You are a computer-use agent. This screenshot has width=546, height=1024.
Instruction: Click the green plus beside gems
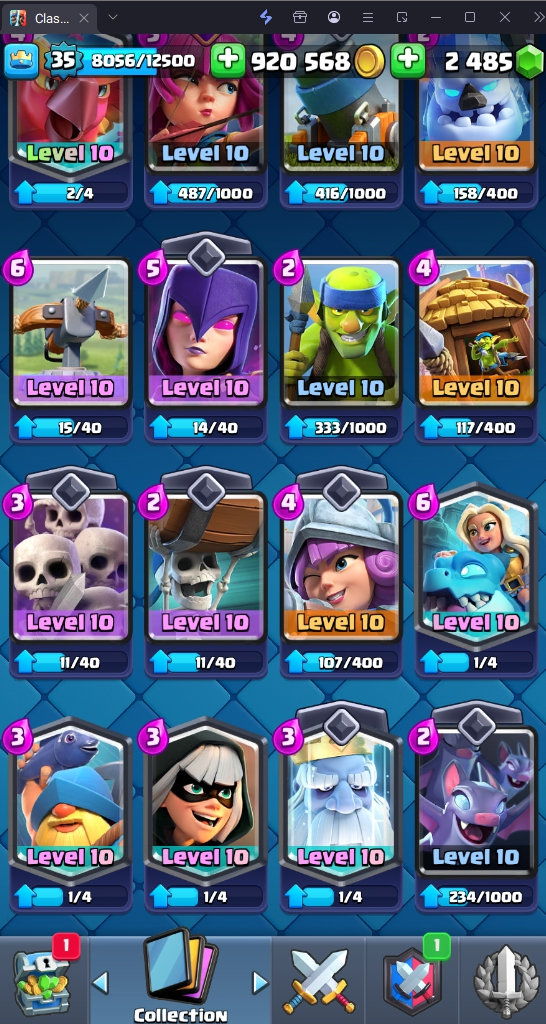pyautogui.click(x=408, y=61)
